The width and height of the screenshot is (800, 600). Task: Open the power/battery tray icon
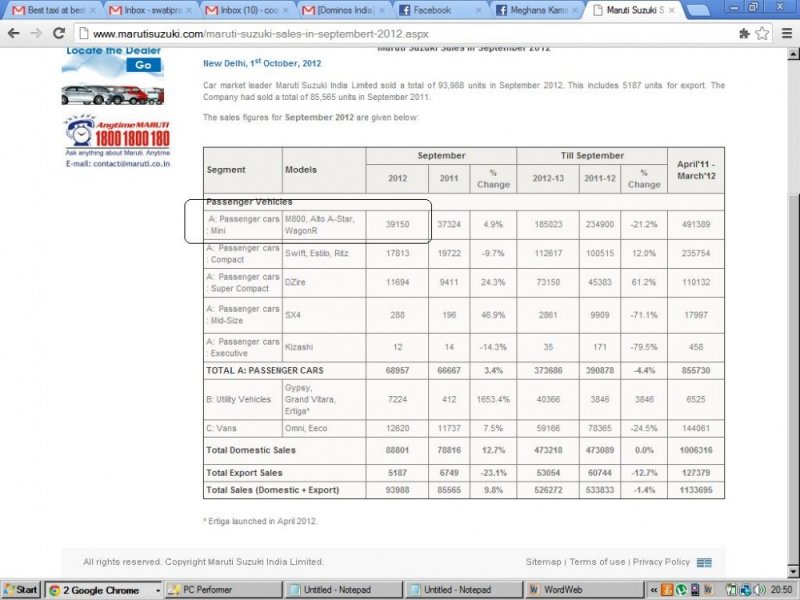(731, 590)
